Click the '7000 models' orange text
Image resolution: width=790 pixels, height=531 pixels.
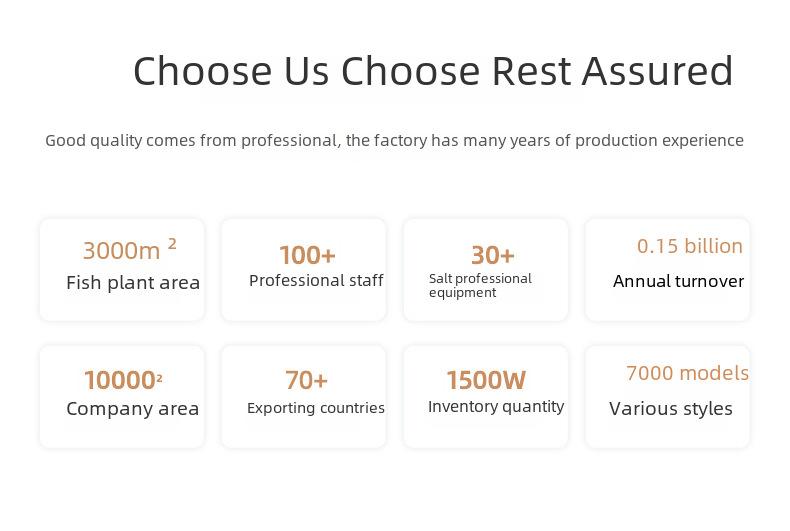(x=687, y=373)
